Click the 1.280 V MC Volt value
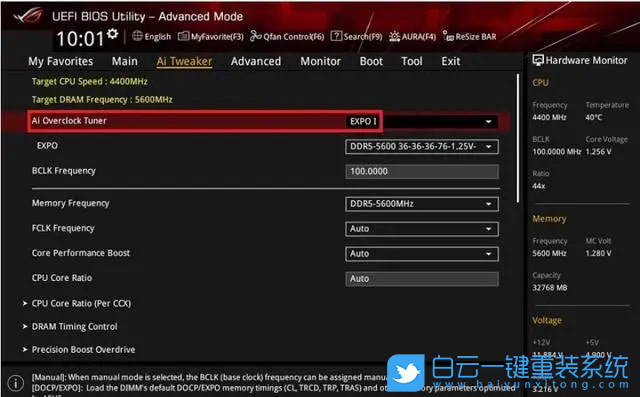The height and width of the screenshot is (397, 640). (598, 253)
